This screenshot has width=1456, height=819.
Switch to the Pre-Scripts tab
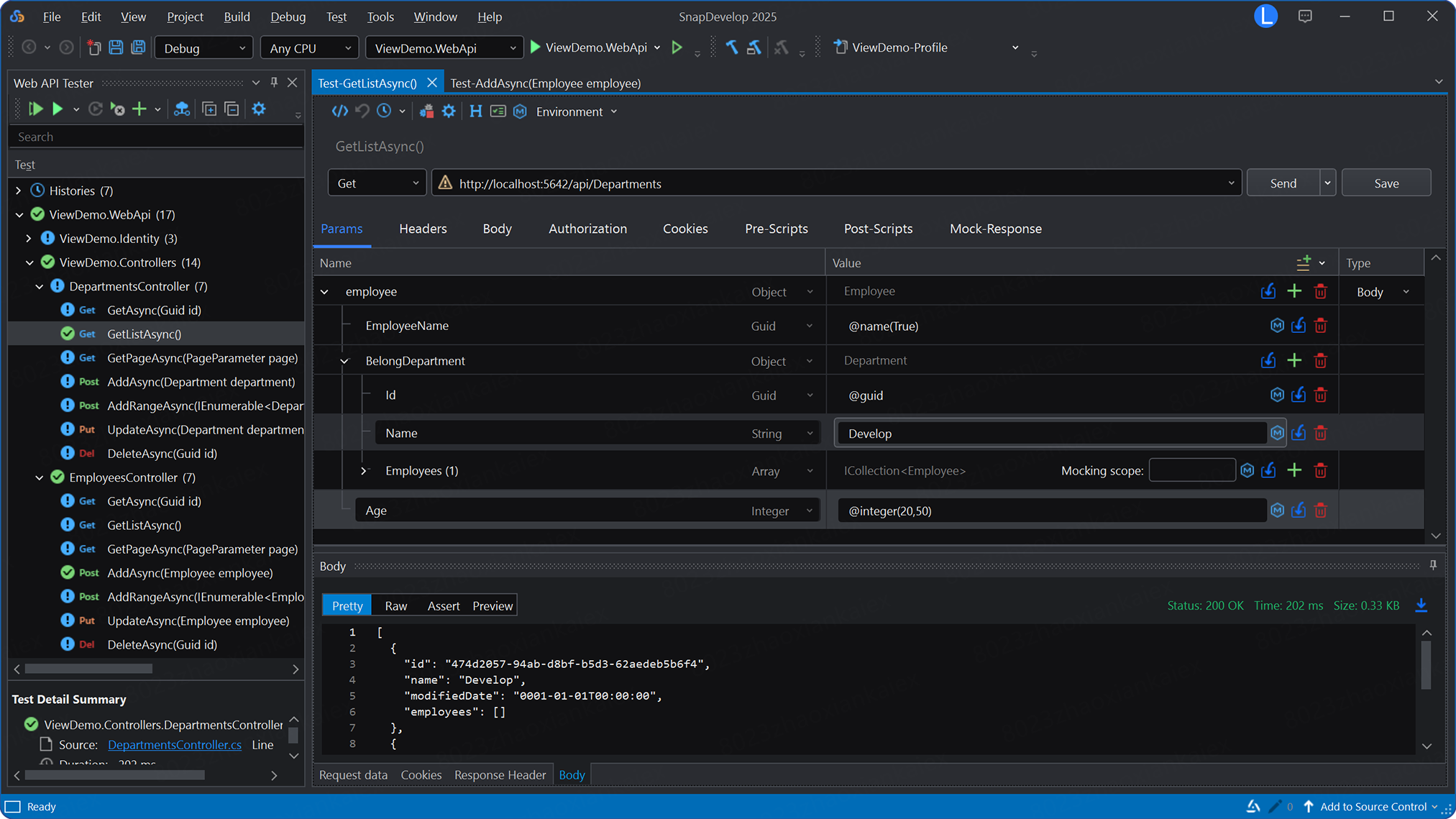776,229
